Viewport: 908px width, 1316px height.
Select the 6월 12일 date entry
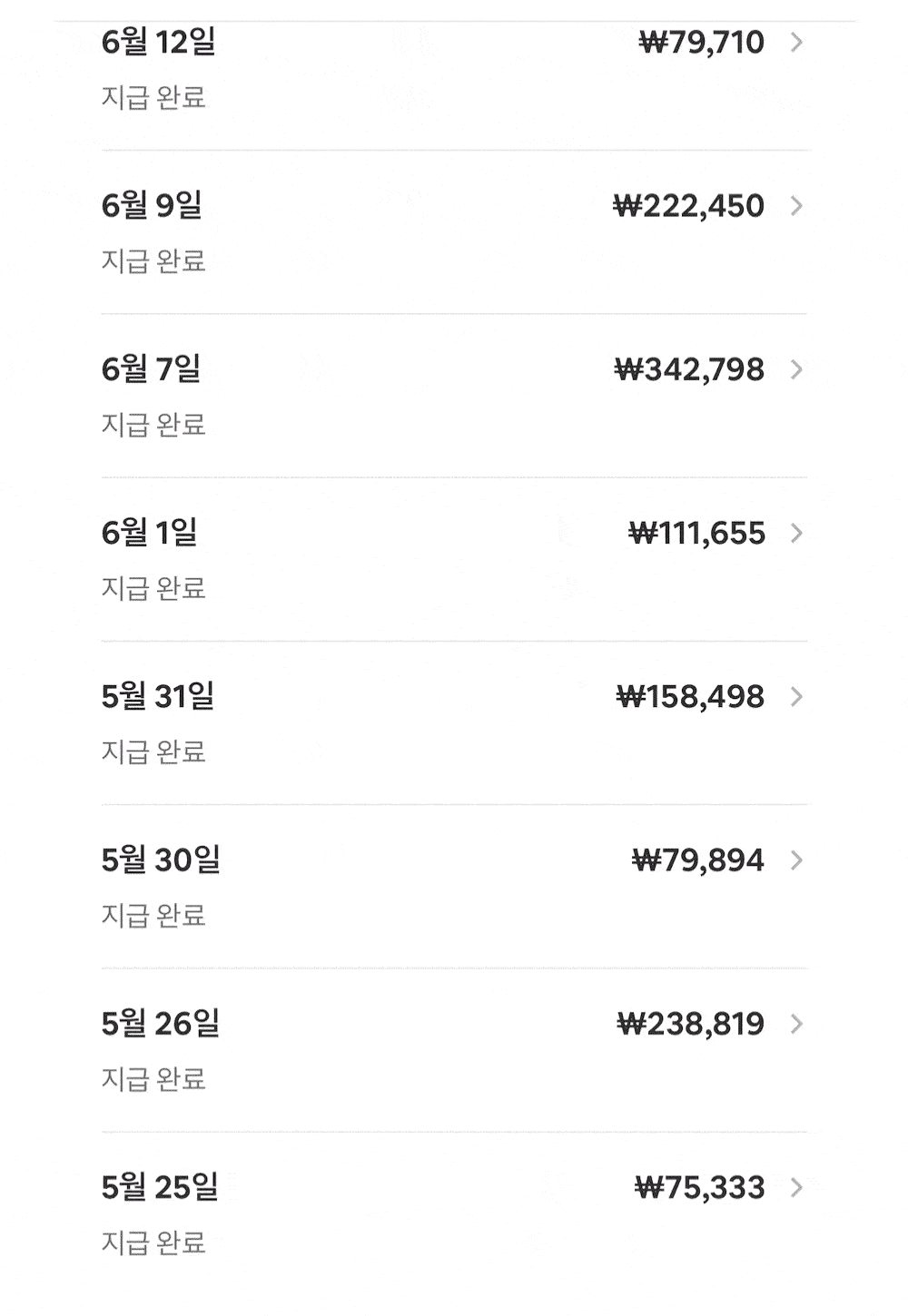point(158,43)
